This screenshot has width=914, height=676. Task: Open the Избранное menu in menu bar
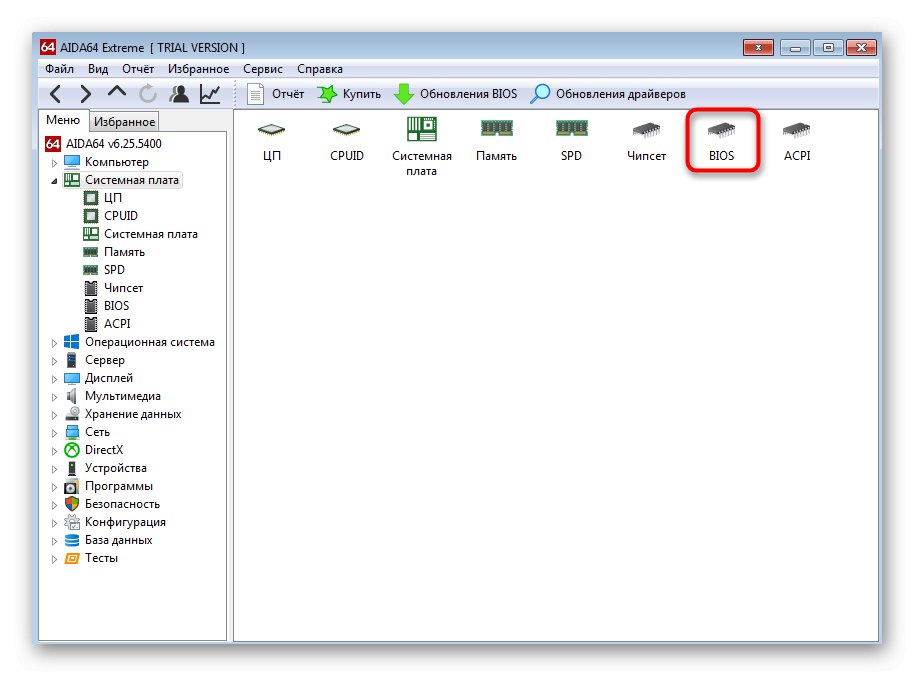[x=198, y=69]
